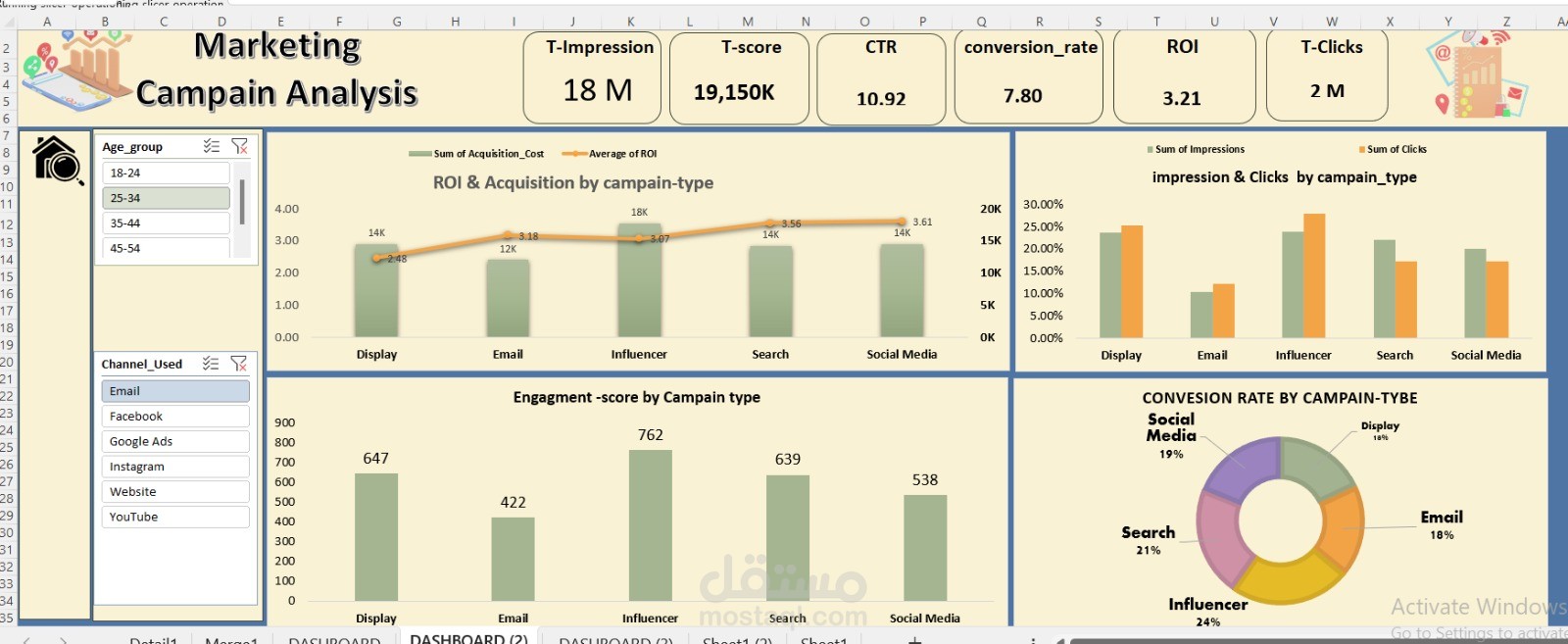Select 'Engagment -score by Campain type' title
1568x644 pixels.
(x=637, y=397)
